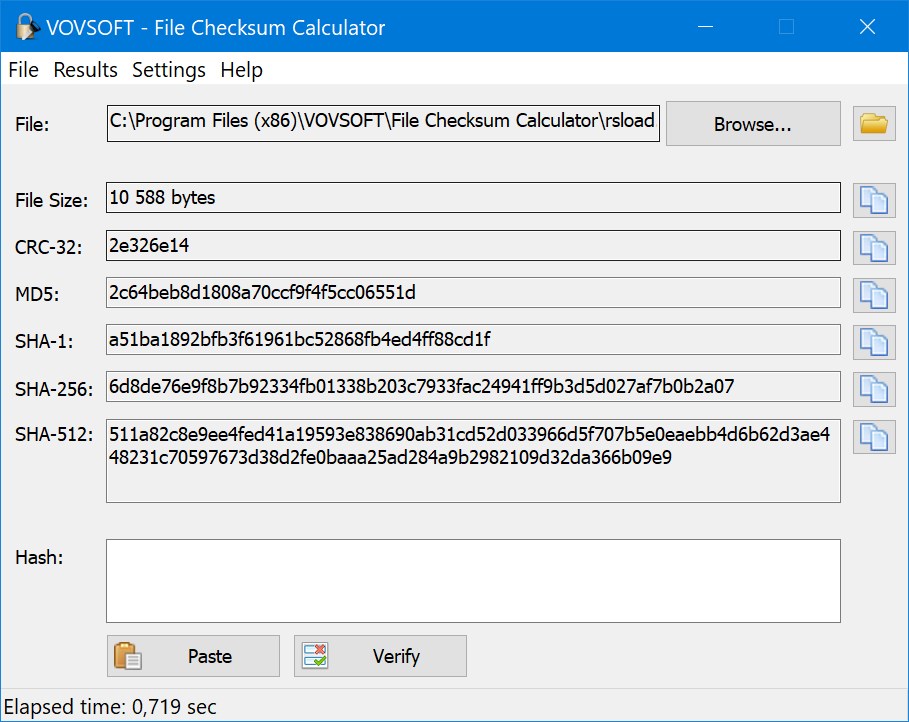Copy the MD5 hash
Viewport: 909px width, 722px height.
pos(874,295)
